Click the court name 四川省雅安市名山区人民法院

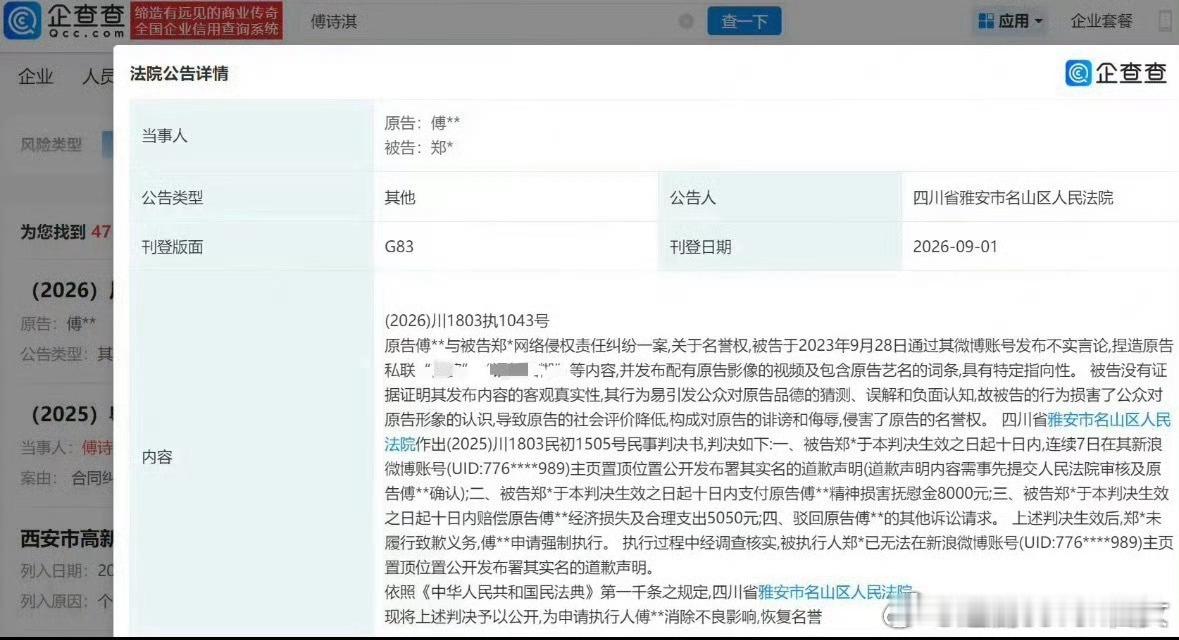click(1013, 198)
